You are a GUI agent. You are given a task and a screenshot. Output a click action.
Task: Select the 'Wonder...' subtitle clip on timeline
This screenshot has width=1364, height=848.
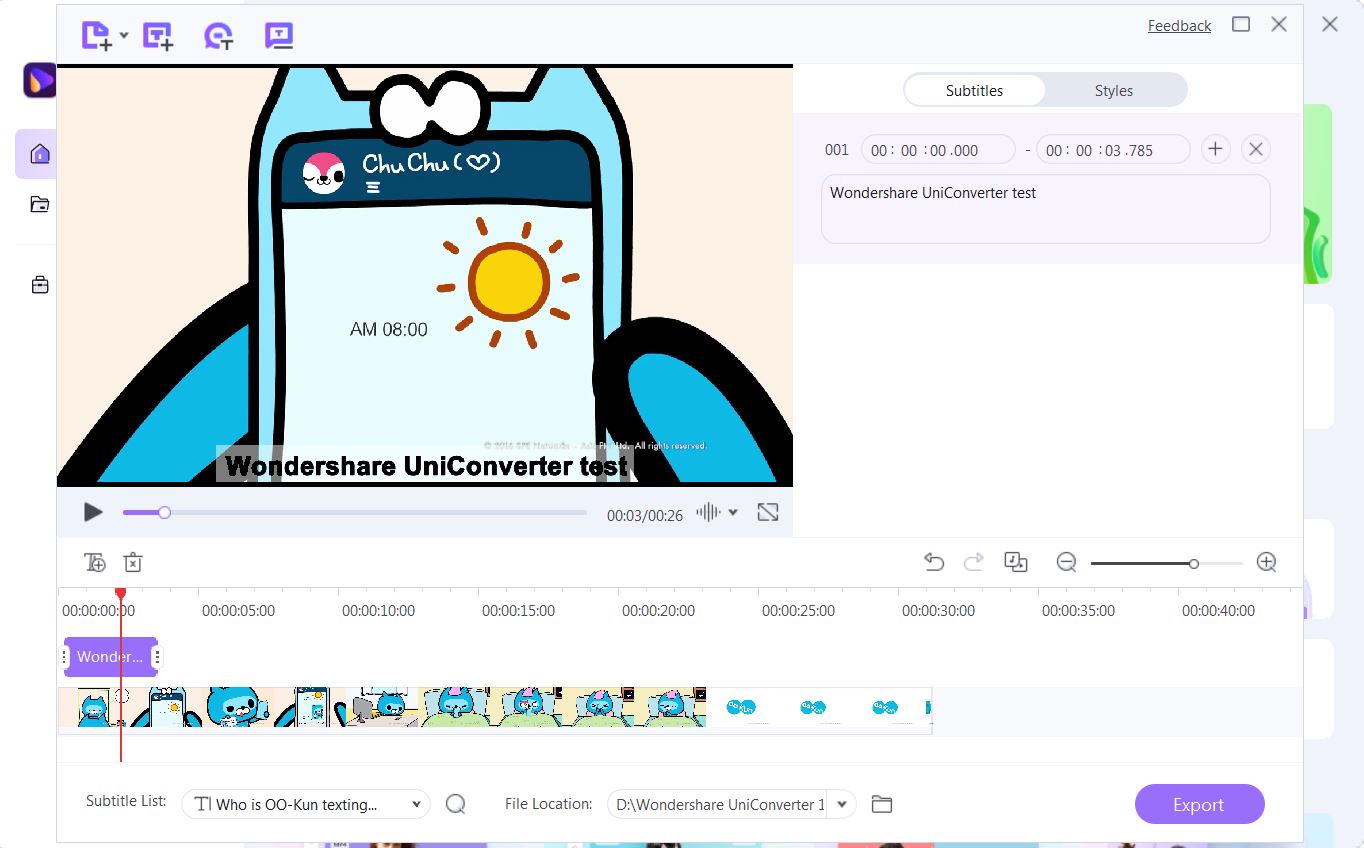(x=110, y=657)
